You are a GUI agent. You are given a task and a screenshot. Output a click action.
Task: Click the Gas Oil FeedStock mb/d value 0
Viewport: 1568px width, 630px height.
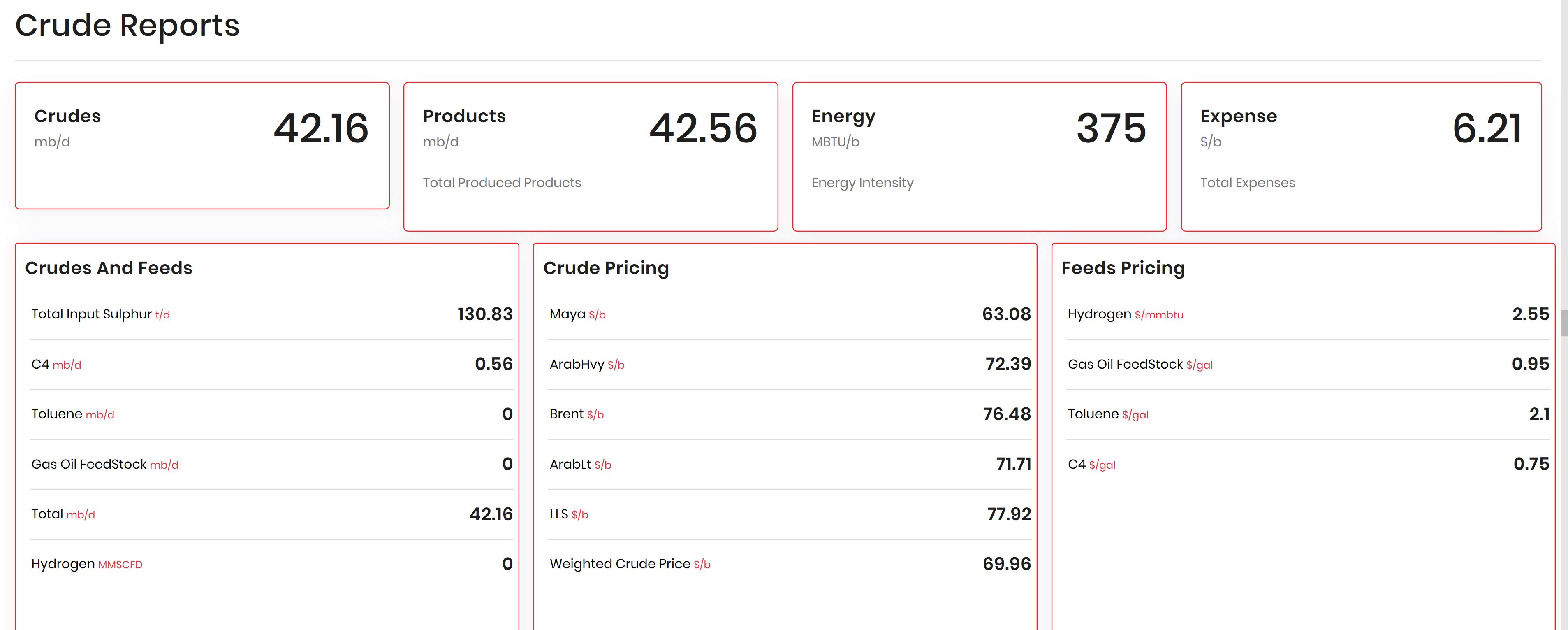[507, 464]
